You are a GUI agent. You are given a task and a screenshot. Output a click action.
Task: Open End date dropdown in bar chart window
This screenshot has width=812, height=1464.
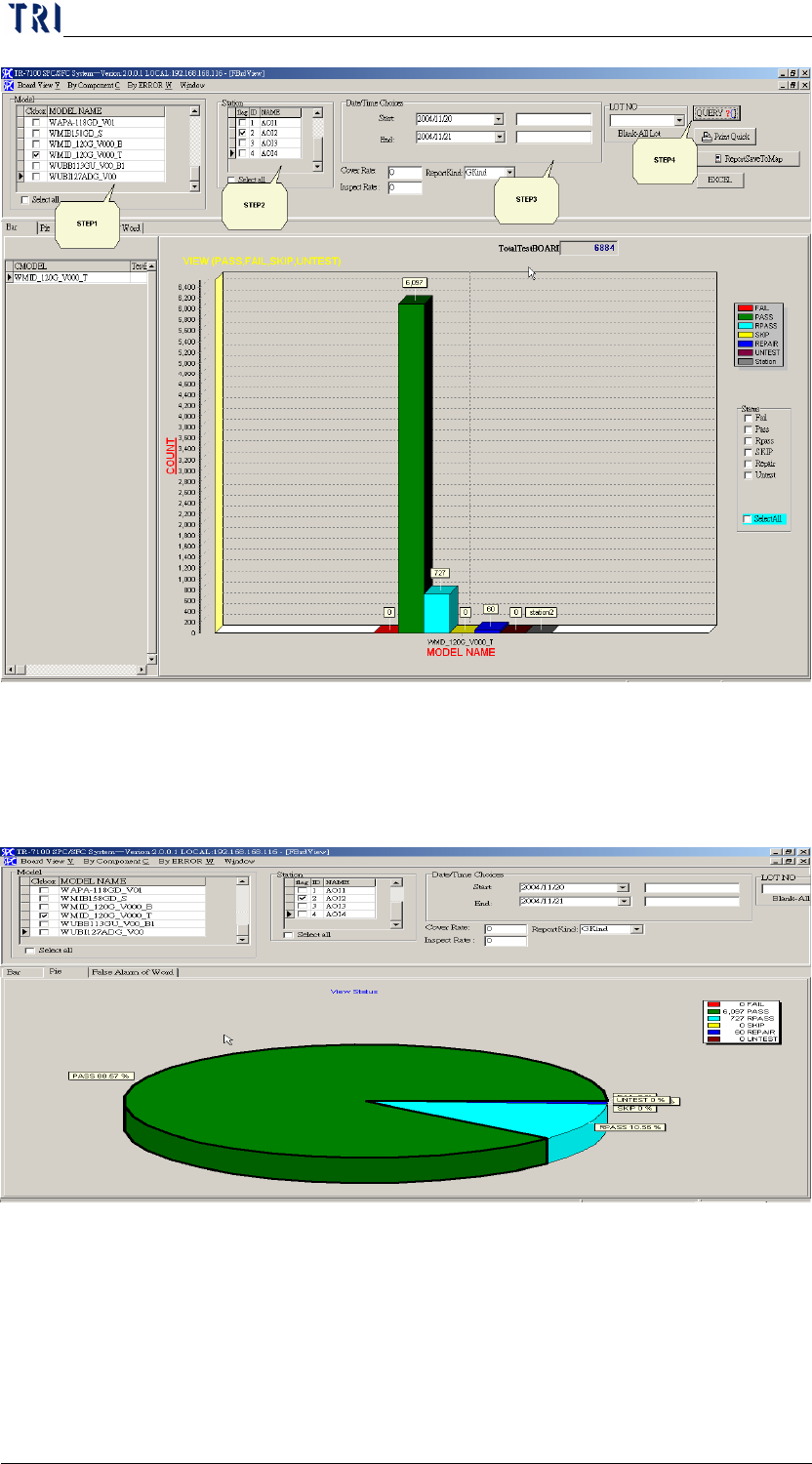point(499,138)
